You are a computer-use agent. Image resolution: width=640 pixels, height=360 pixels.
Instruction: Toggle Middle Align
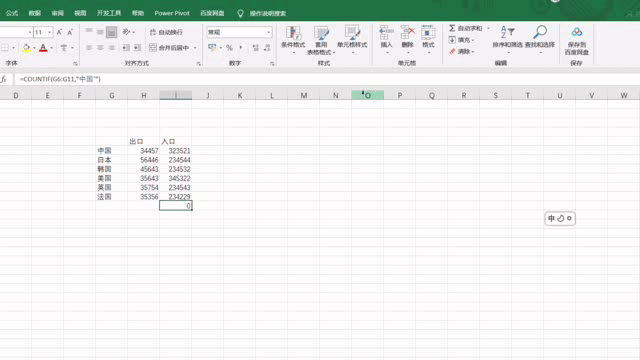pos(100,32)
